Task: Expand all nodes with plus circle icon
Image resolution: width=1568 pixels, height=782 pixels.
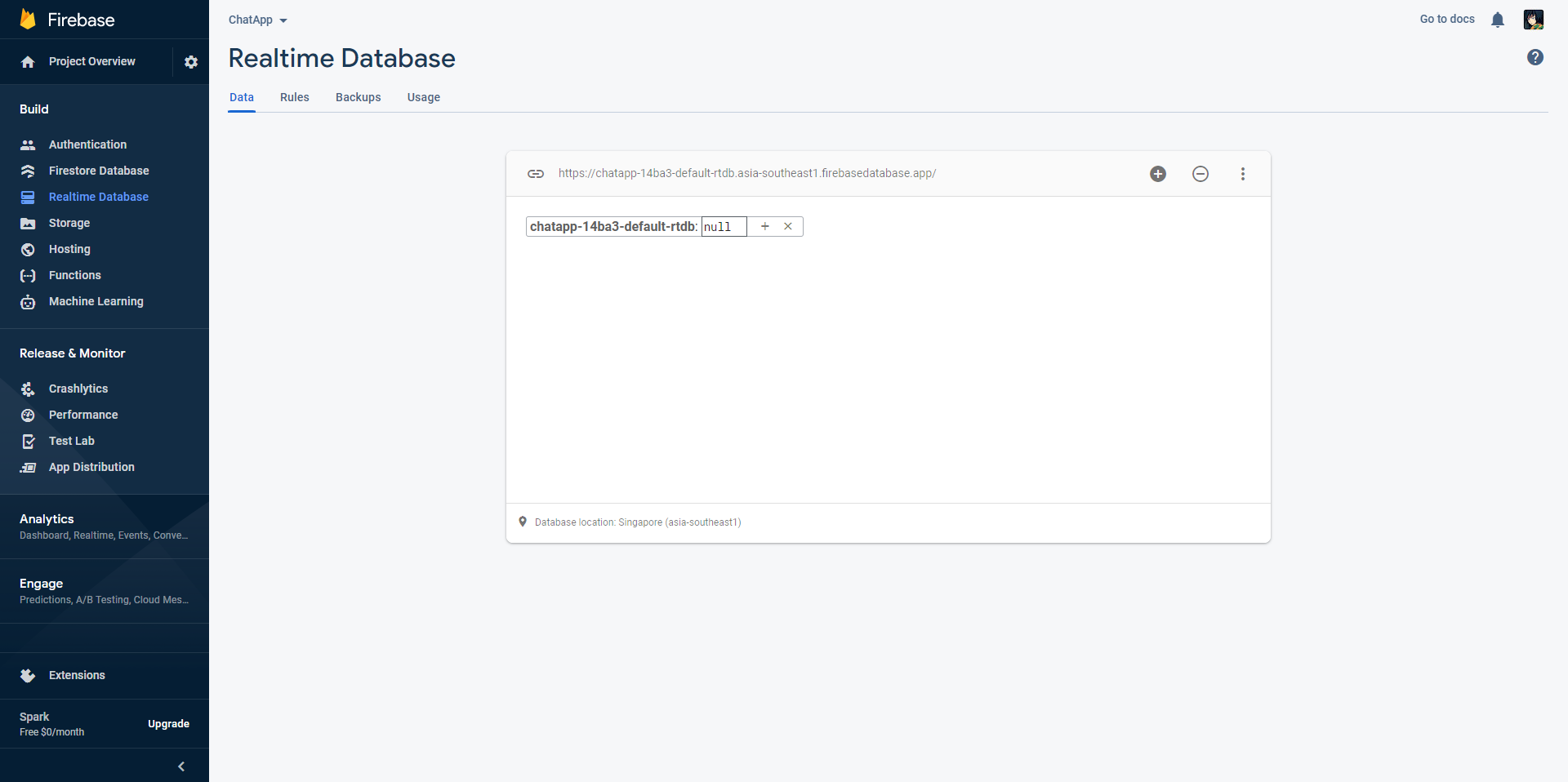Action: tap(1158, 174)
